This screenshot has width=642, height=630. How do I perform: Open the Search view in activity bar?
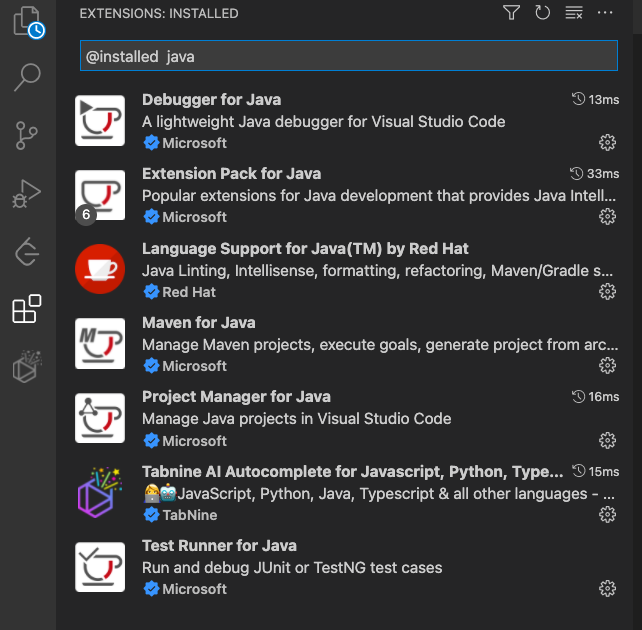coord(27,77)
